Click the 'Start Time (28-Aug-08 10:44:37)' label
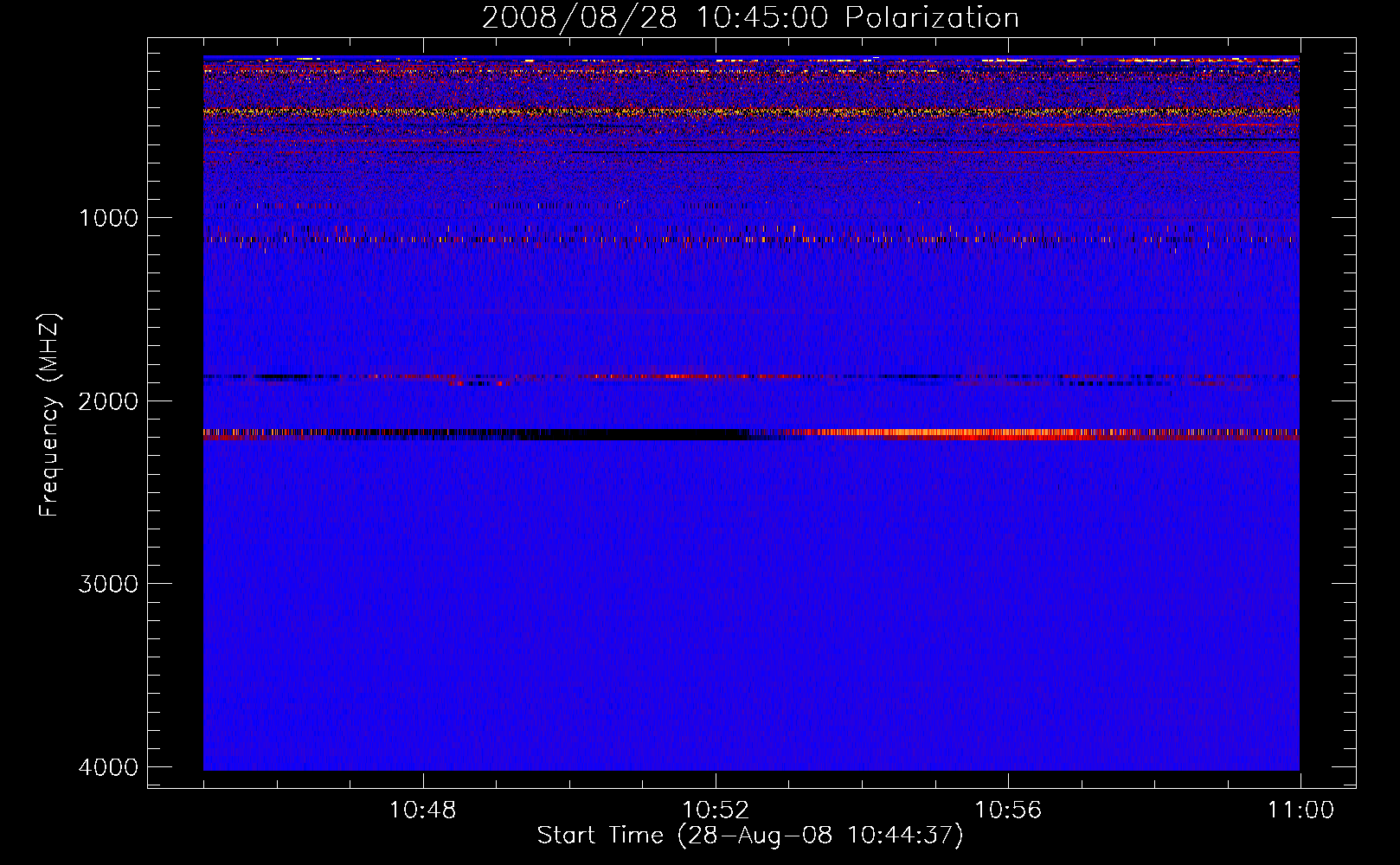The height and width of the screenshot is (865, 1400). click(750, 836)
